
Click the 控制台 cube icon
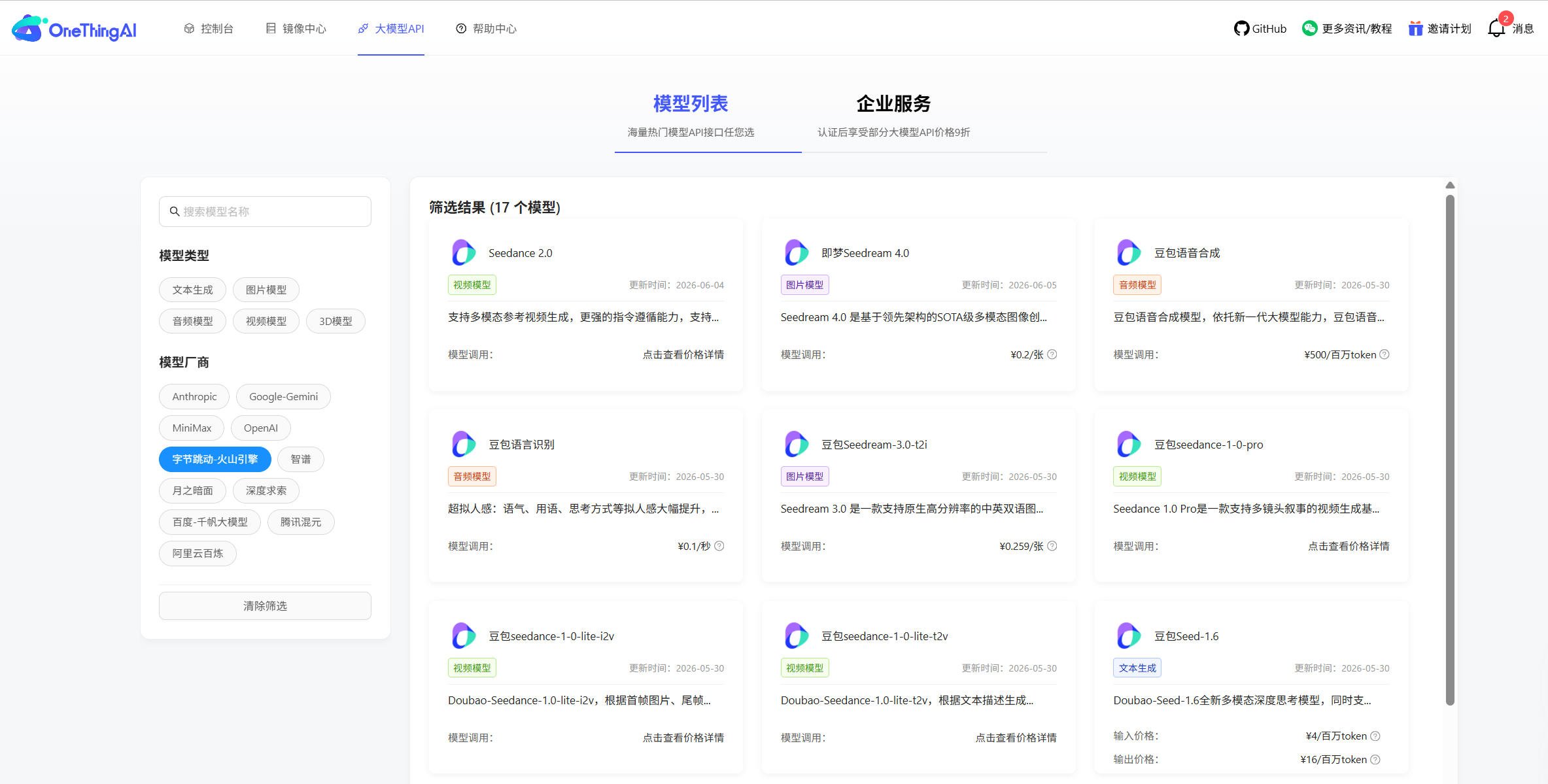(189, 29)
